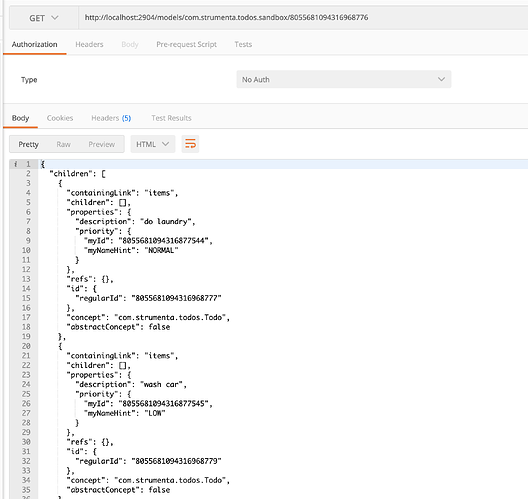
Task: Select the Tests tab
Action: pyautogui.click(x=243, y=44)
